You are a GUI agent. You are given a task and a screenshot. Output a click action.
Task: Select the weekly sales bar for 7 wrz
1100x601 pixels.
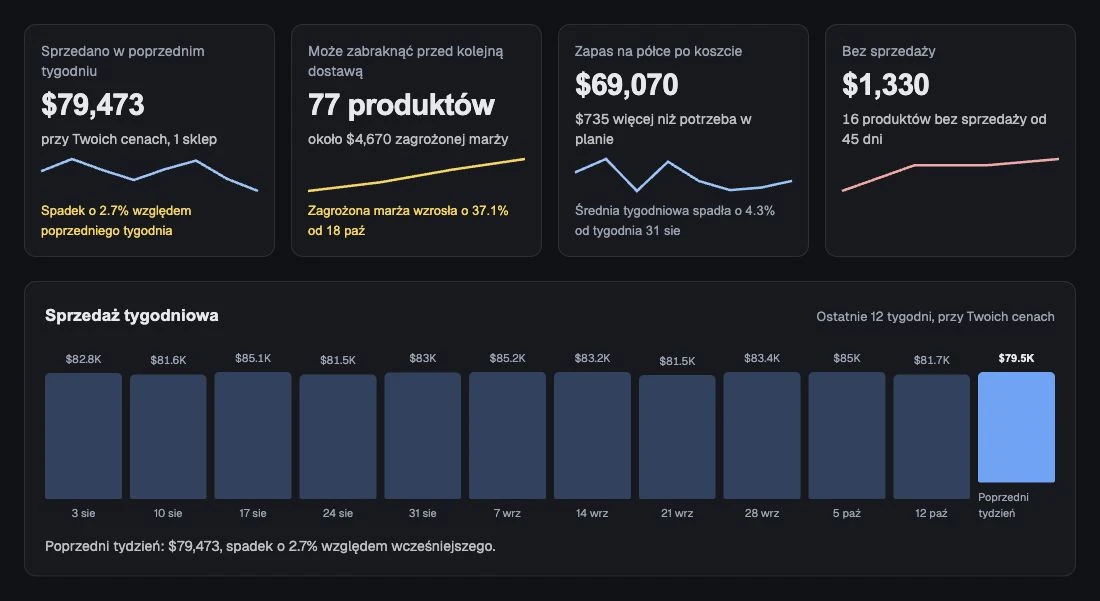(508, 435)
